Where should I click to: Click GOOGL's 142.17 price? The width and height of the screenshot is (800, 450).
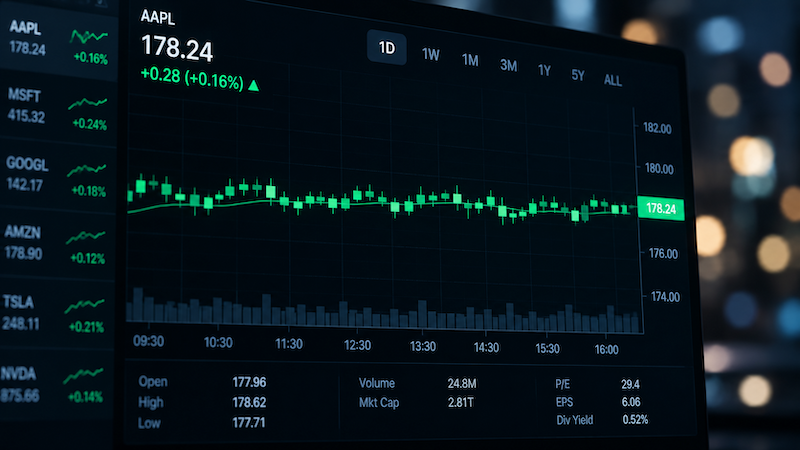point(24,184)
